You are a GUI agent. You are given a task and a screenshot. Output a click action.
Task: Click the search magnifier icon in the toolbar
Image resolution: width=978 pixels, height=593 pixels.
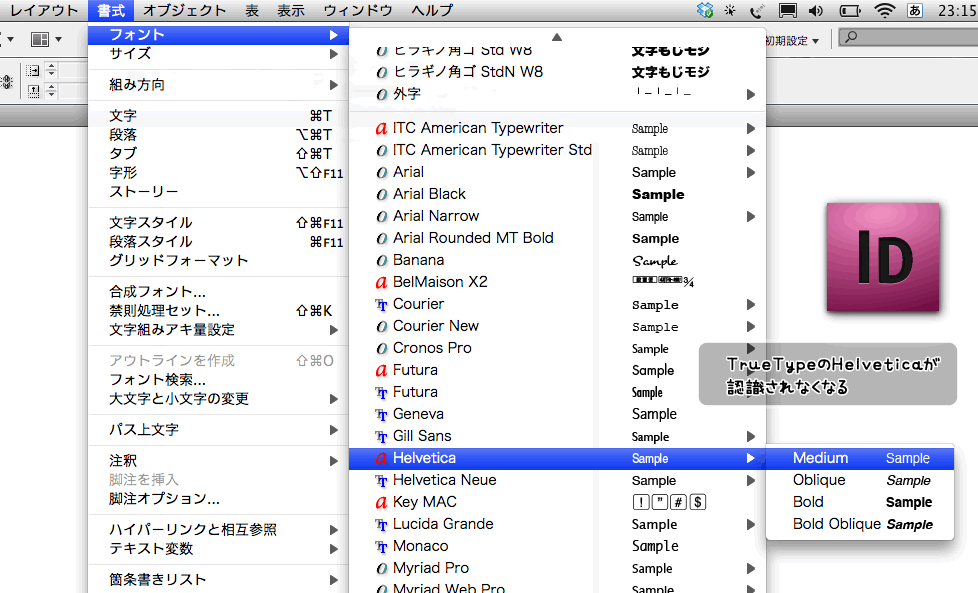pyautogui.click(x=851, y=37)
